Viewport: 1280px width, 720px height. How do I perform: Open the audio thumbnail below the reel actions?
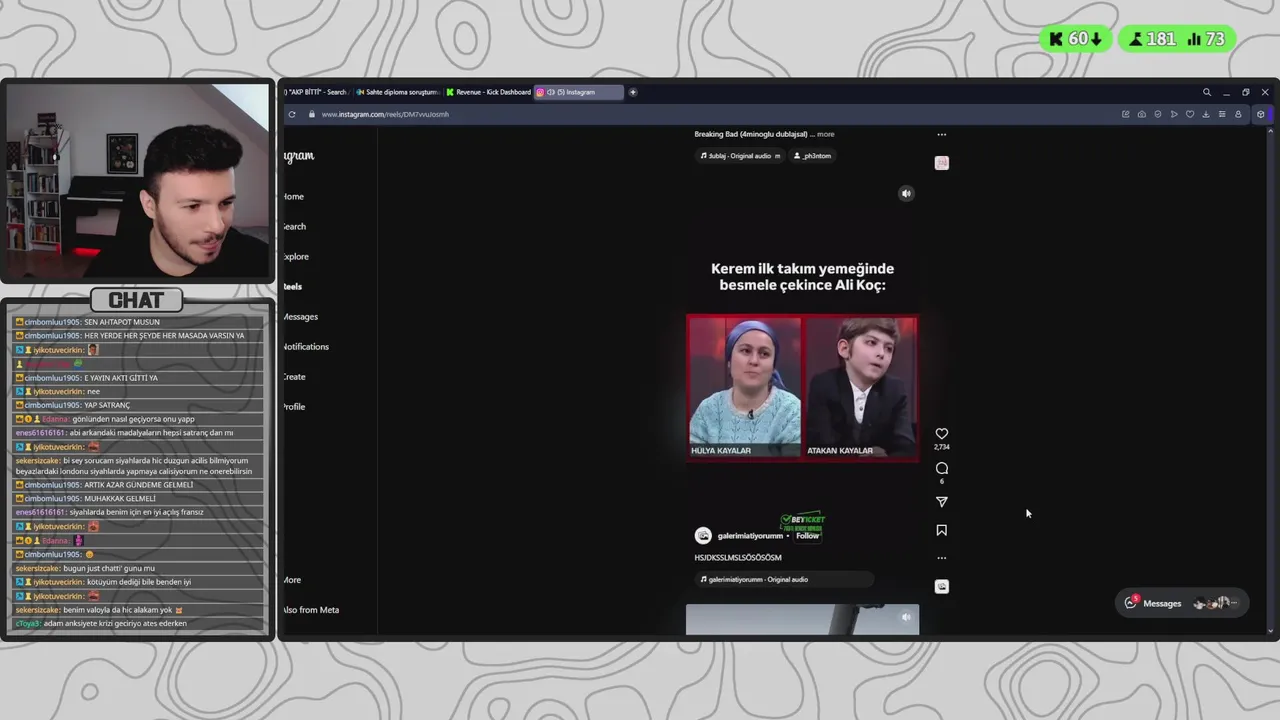[x=941, y=587]
